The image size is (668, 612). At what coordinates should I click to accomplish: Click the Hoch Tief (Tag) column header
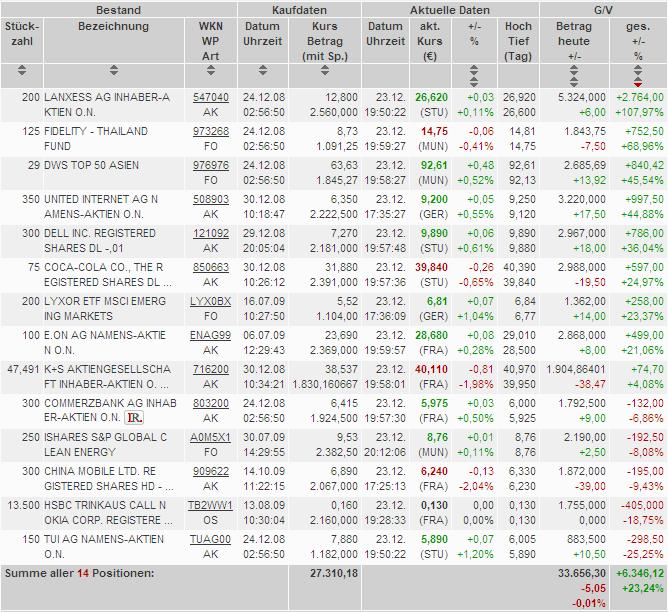point(518,41)
